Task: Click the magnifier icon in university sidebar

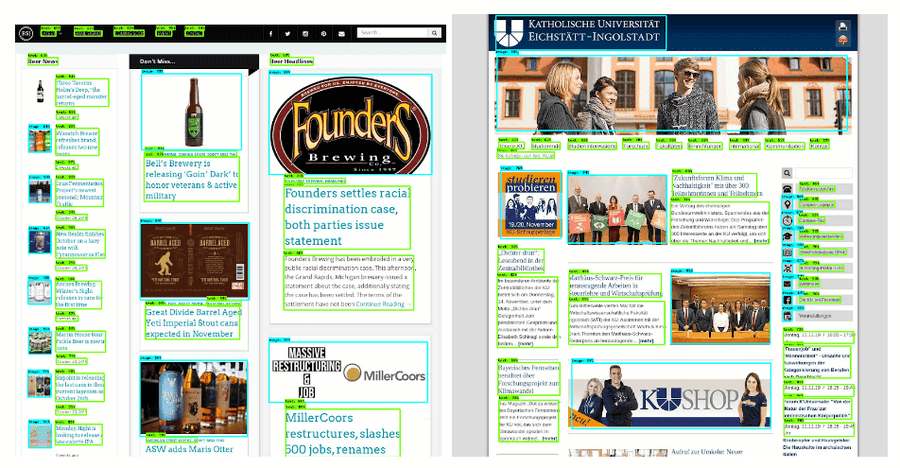Action: [x=787, y=173]
